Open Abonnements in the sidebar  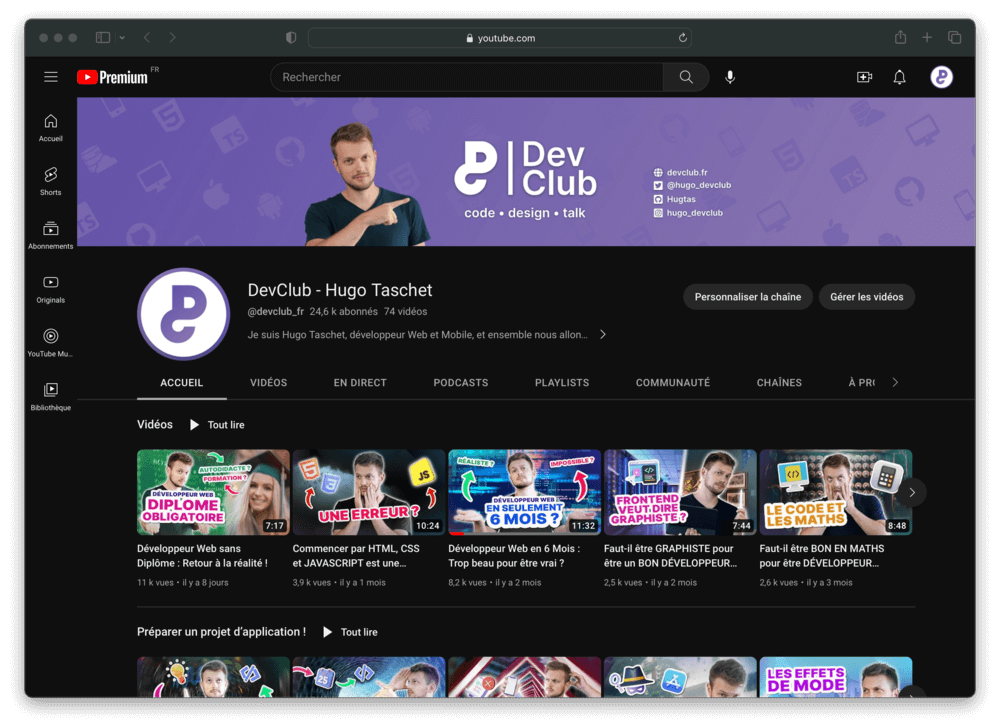[x=51, y=235]
